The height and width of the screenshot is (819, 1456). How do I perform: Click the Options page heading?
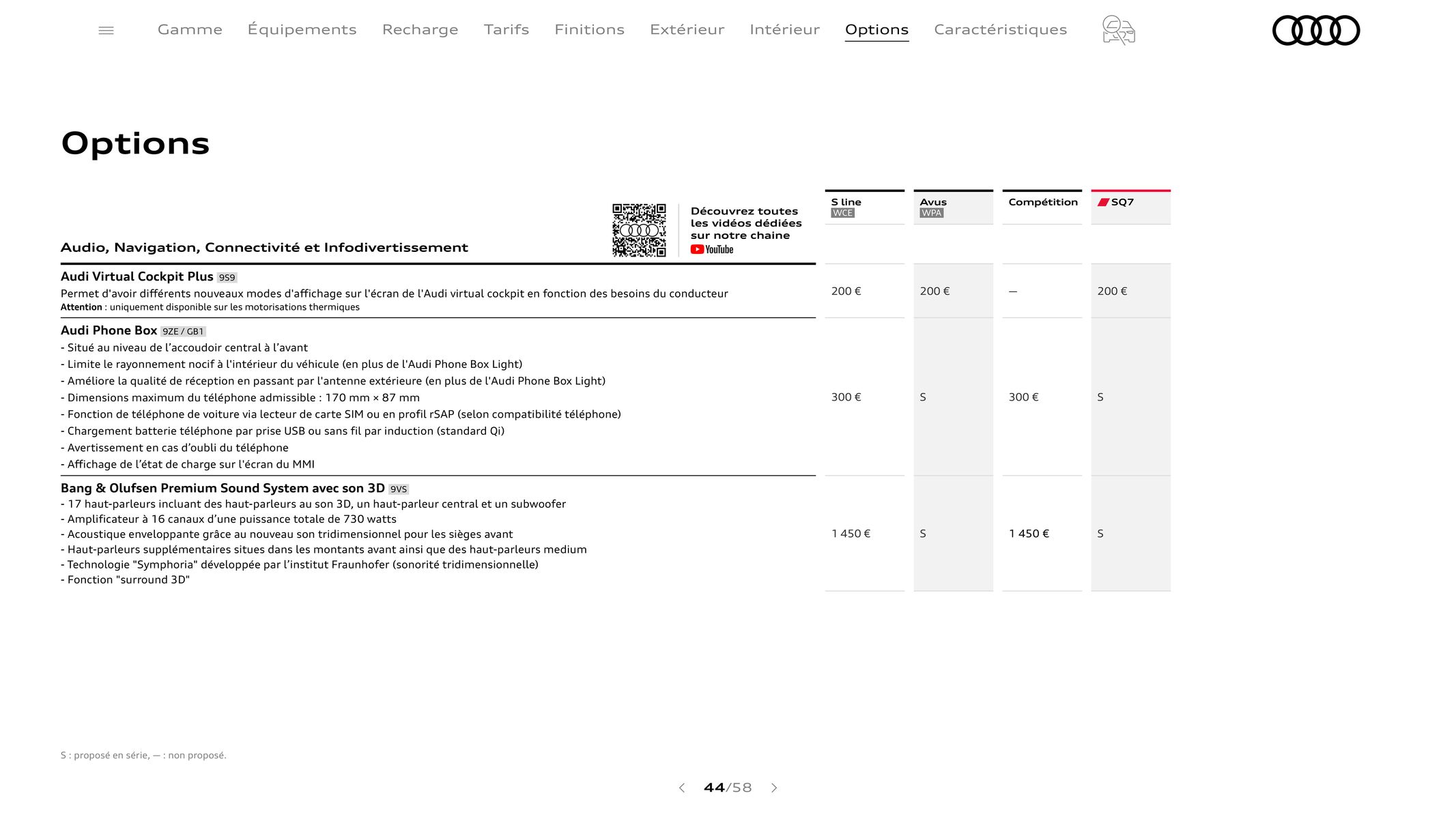coord(135,143)
